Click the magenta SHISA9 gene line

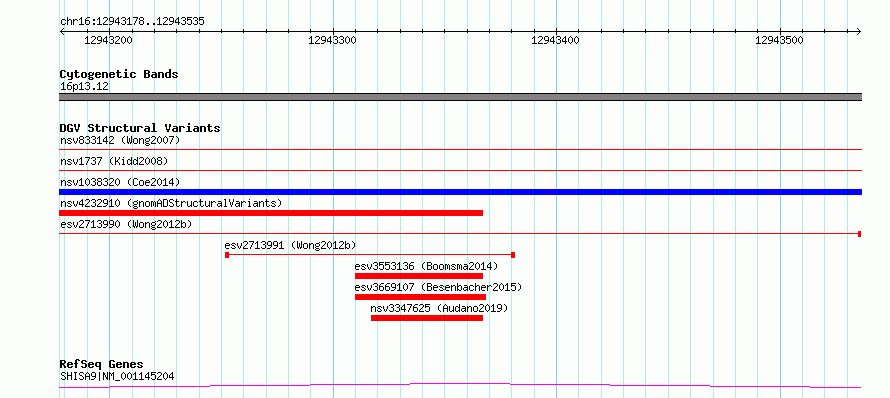pyautogui.click(x=460, y=386)
